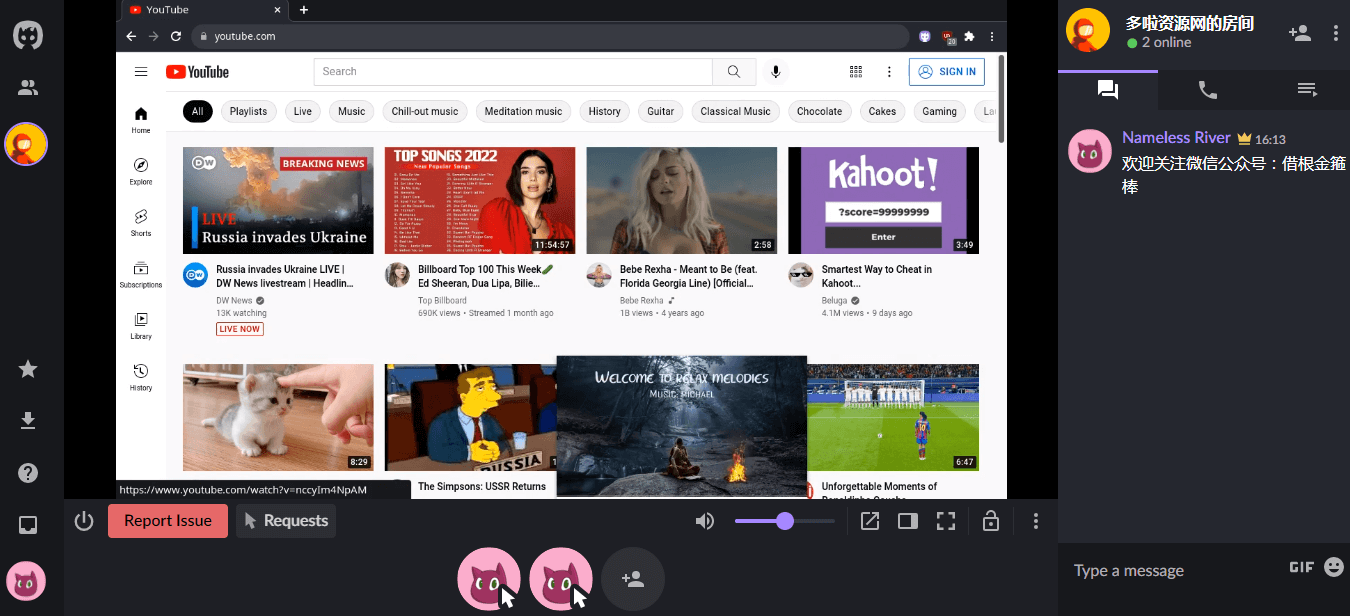Click the SIGN IN button

click(x=947, y=72)
